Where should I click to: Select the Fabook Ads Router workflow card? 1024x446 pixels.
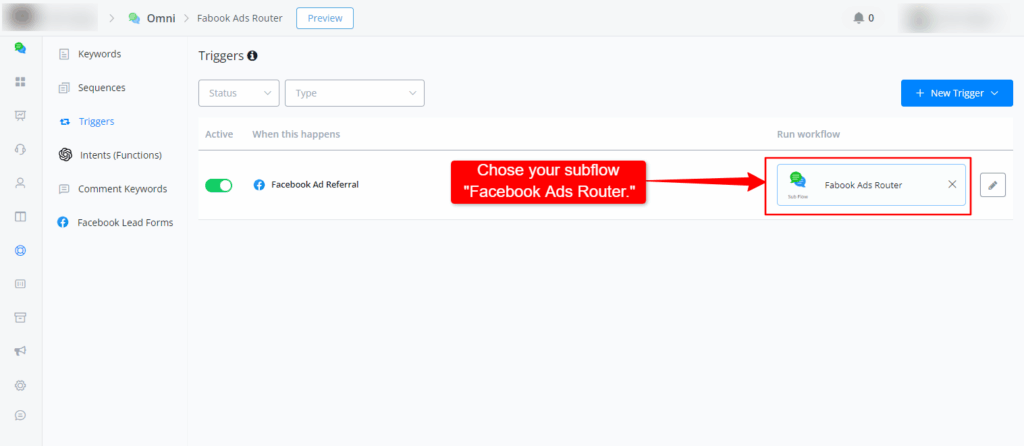click(x=862, y=185)
